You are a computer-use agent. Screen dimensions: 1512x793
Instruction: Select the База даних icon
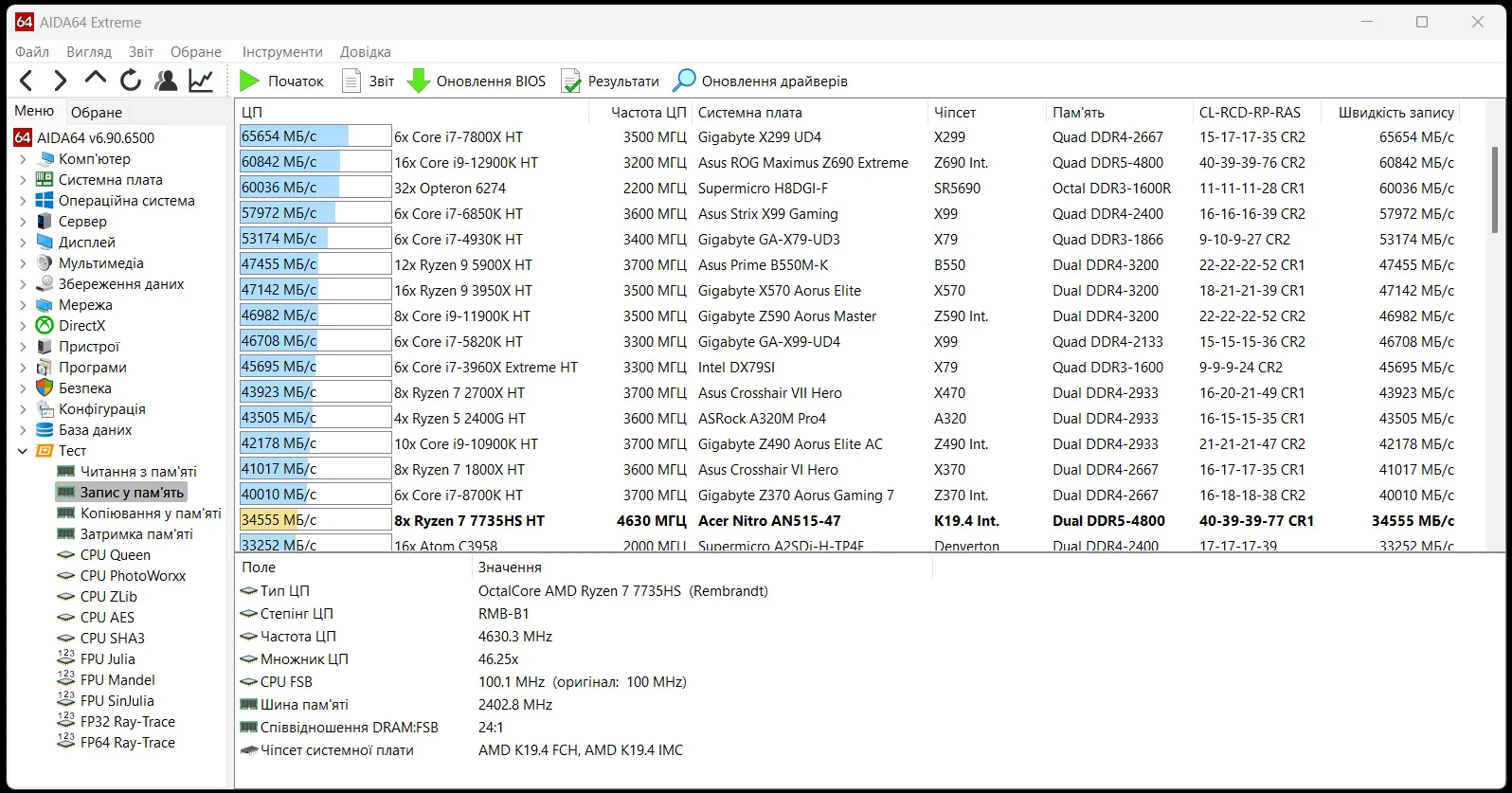[x=45, y=430]
